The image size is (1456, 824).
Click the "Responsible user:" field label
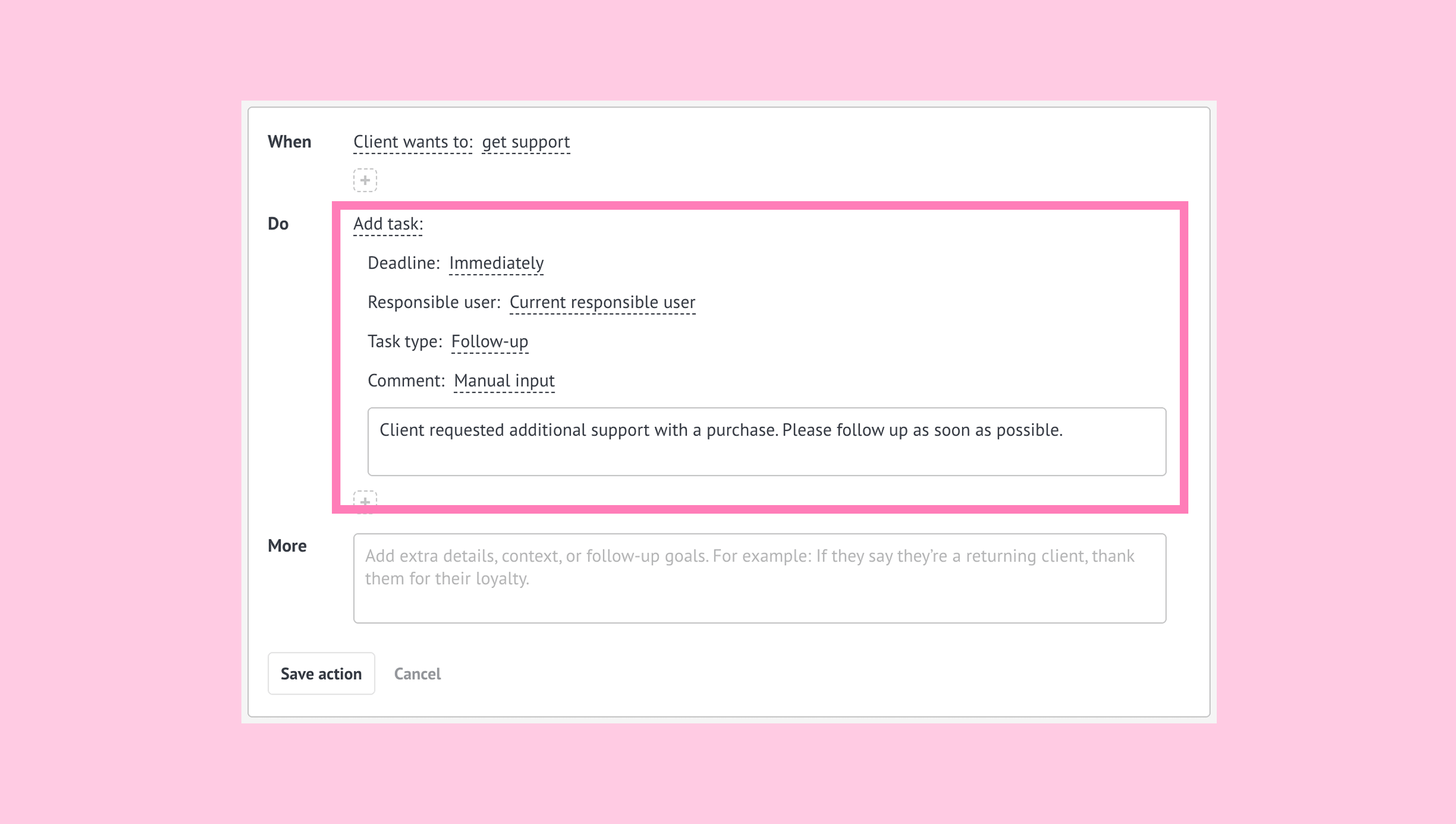(x=434, y=302)
